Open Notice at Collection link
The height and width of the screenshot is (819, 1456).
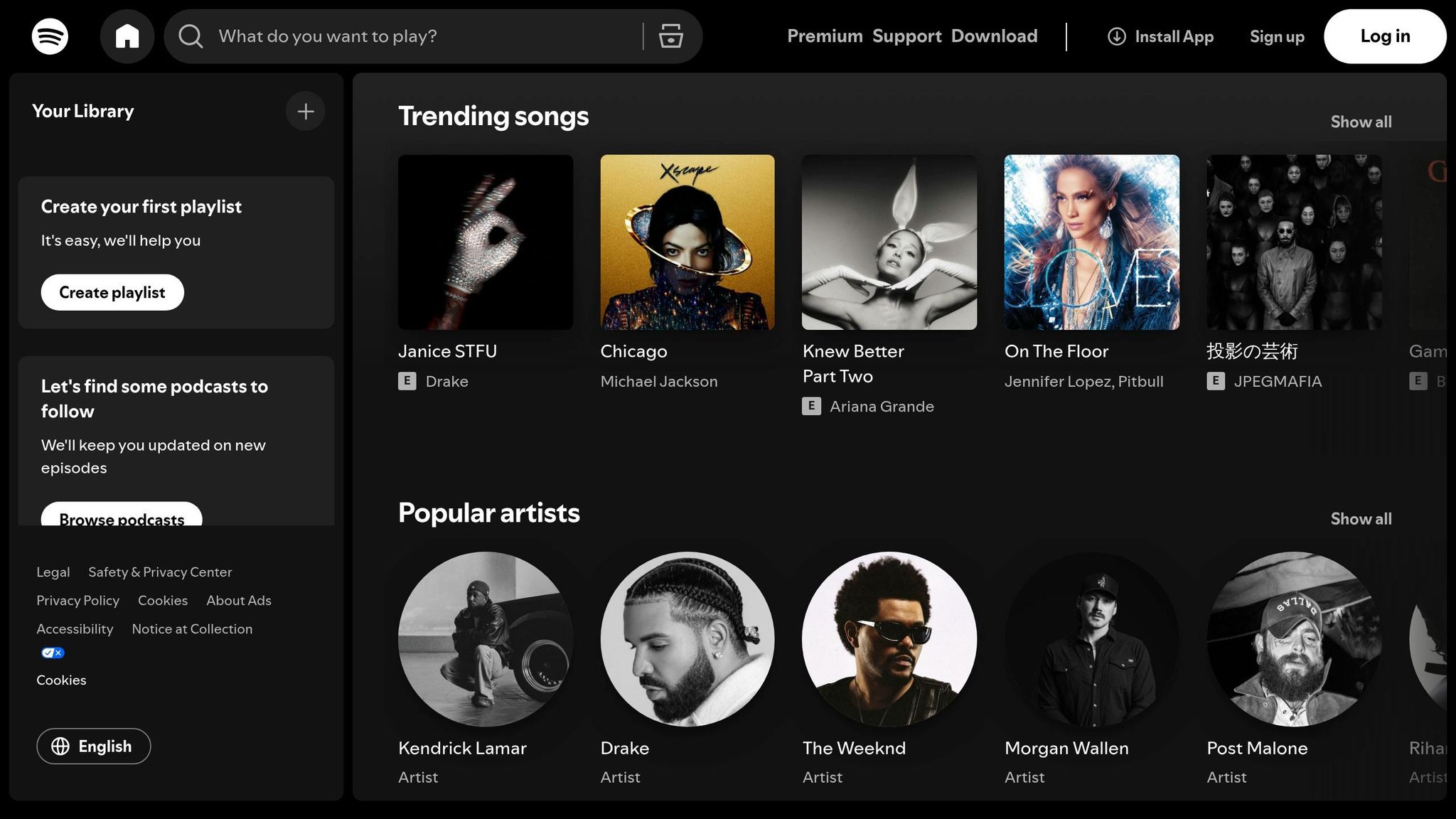[192, 629]
